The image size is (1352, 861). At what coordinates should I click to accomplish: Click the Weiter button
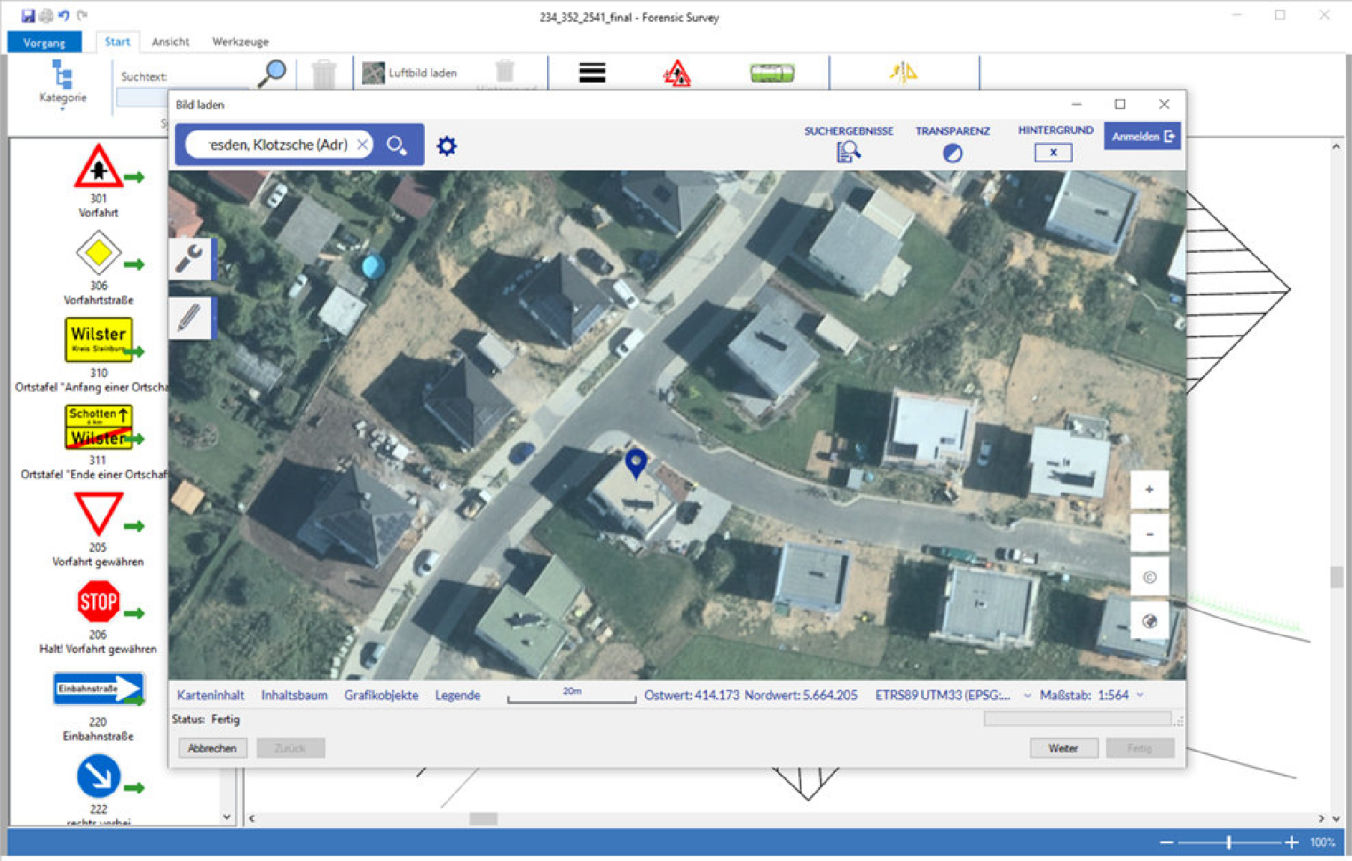point(1063,748)
